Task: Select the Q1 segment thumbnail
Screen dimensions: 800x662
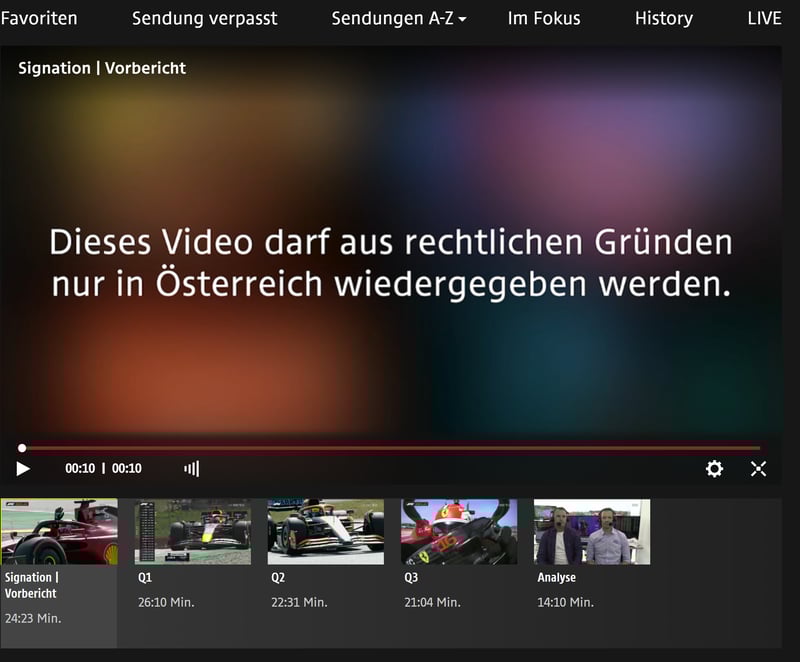Action: (x=192, y=531)
